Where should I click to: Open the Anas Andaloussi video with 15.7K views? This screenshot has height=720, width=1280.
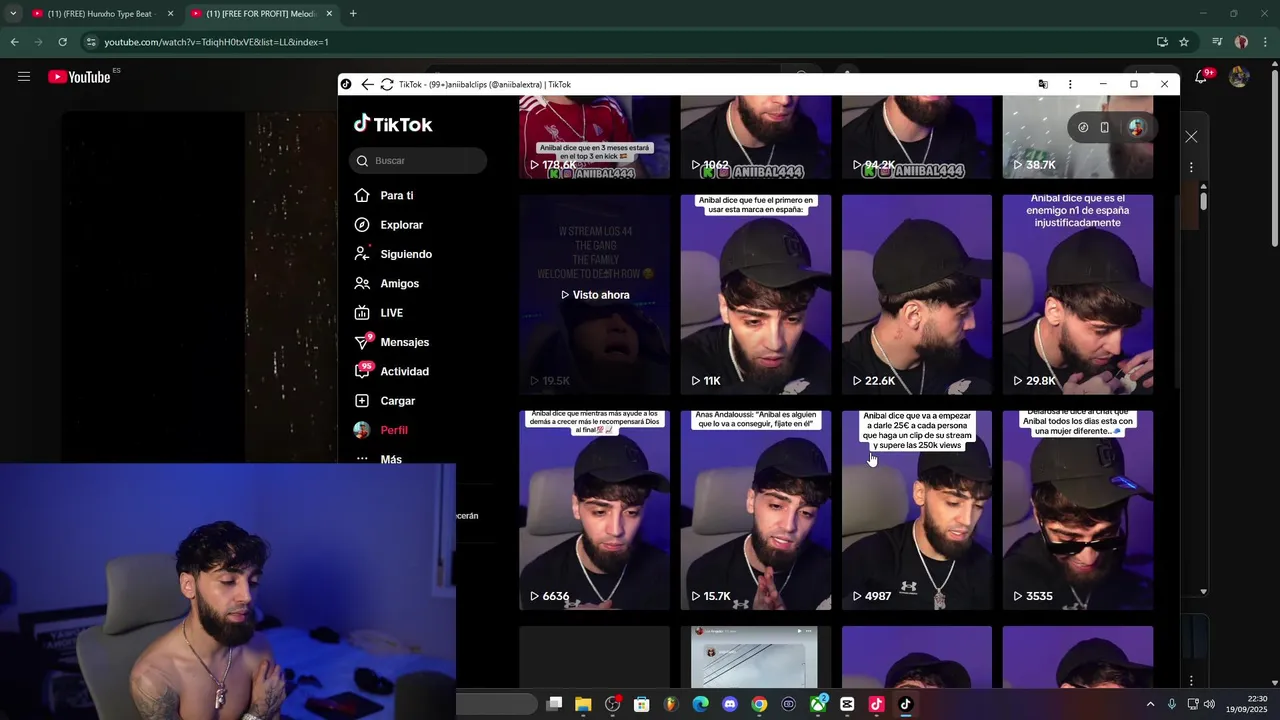click(756, 510)
